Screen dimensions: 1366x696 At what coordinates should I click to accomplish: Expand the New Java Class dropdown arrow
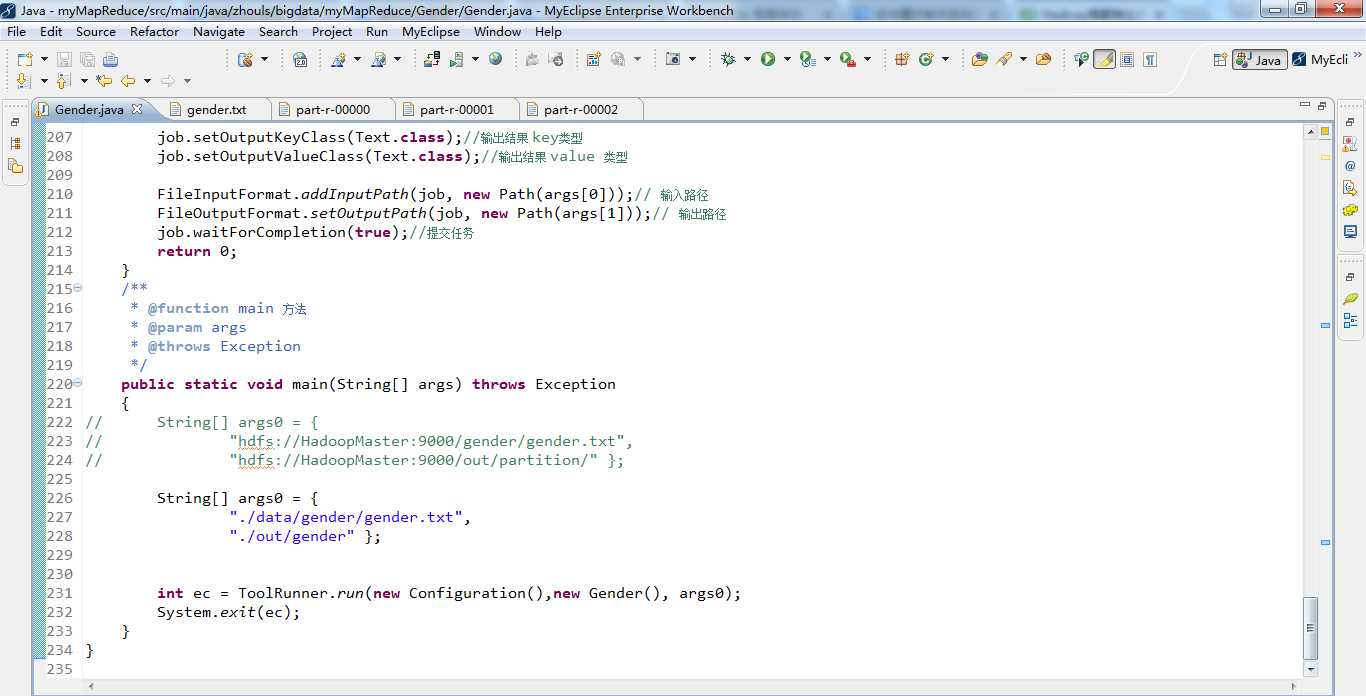(x=945, y=59)
